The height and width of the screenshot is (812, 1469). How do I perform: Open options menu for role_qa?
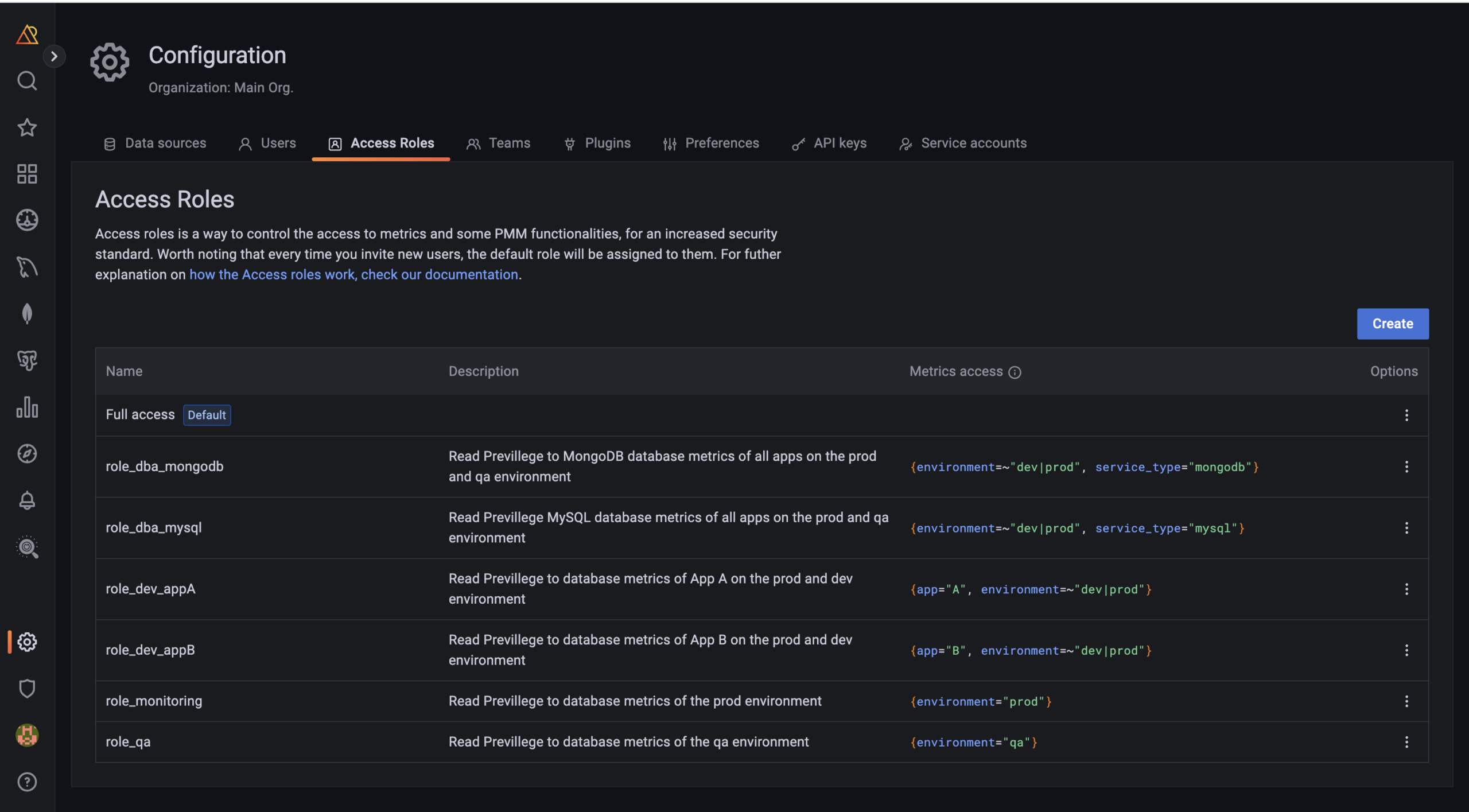(x=1406, y=742)
